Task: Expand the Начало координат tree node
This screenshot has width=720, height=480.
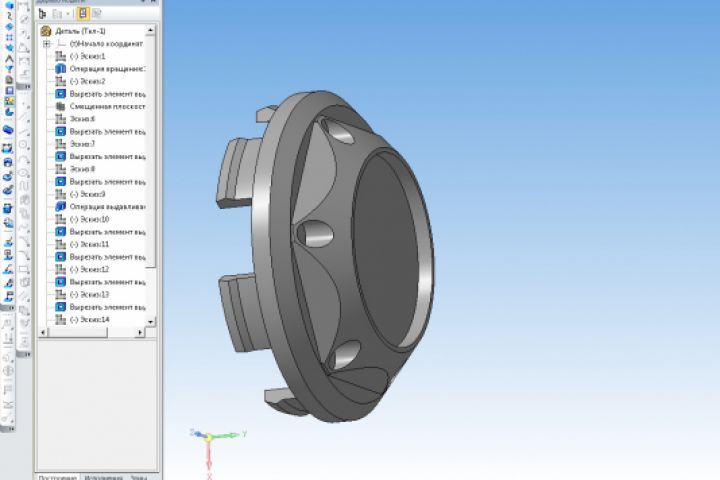Action: coord(46,44)
